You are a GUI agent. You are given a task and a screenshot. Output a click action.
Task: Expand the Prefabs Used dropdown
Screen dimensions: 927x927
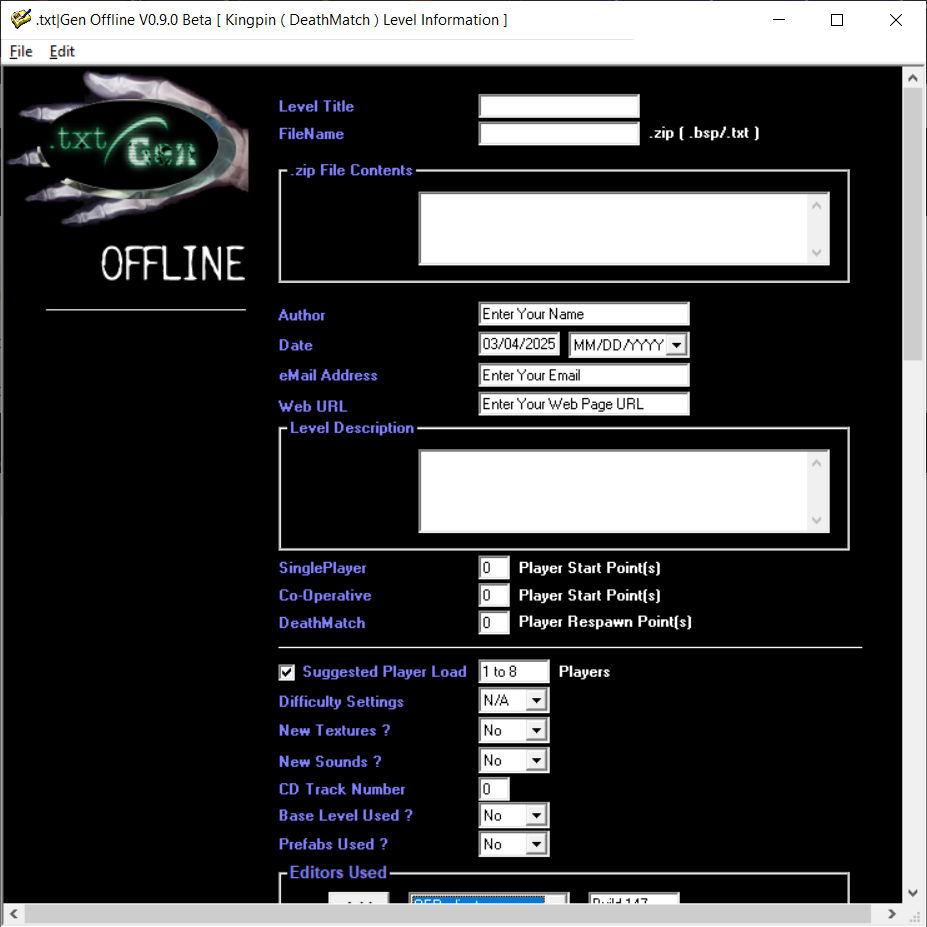(536, 845)
